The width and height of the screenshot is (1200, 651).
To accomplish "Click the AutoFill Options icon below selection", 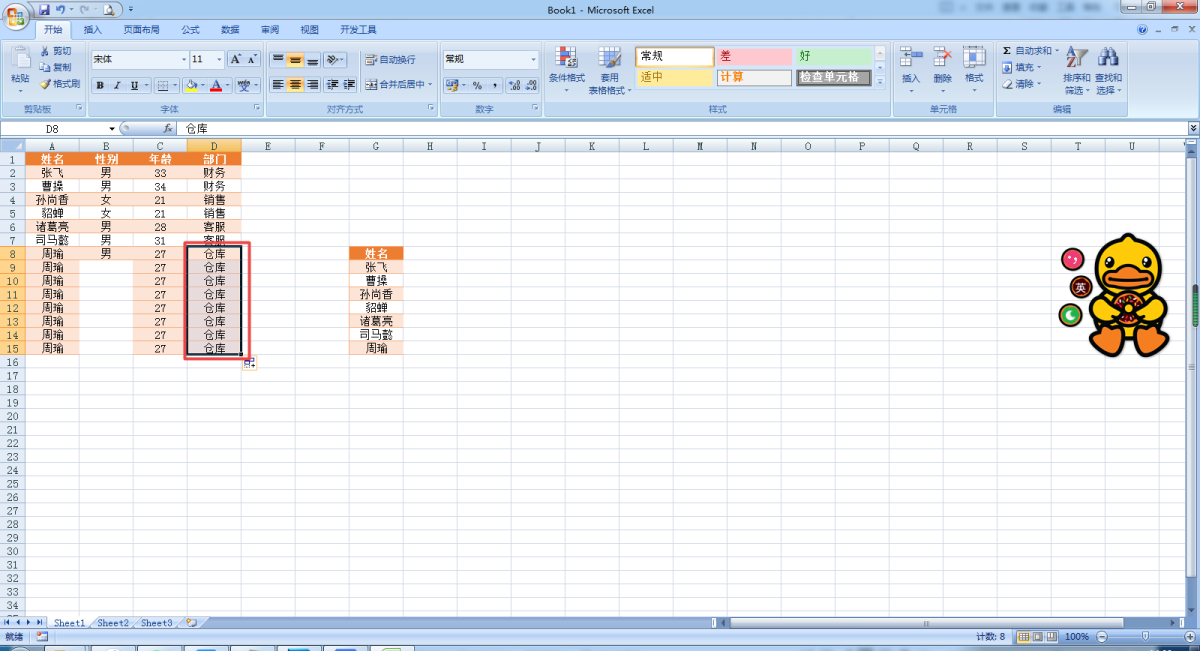I will (249, 363).
